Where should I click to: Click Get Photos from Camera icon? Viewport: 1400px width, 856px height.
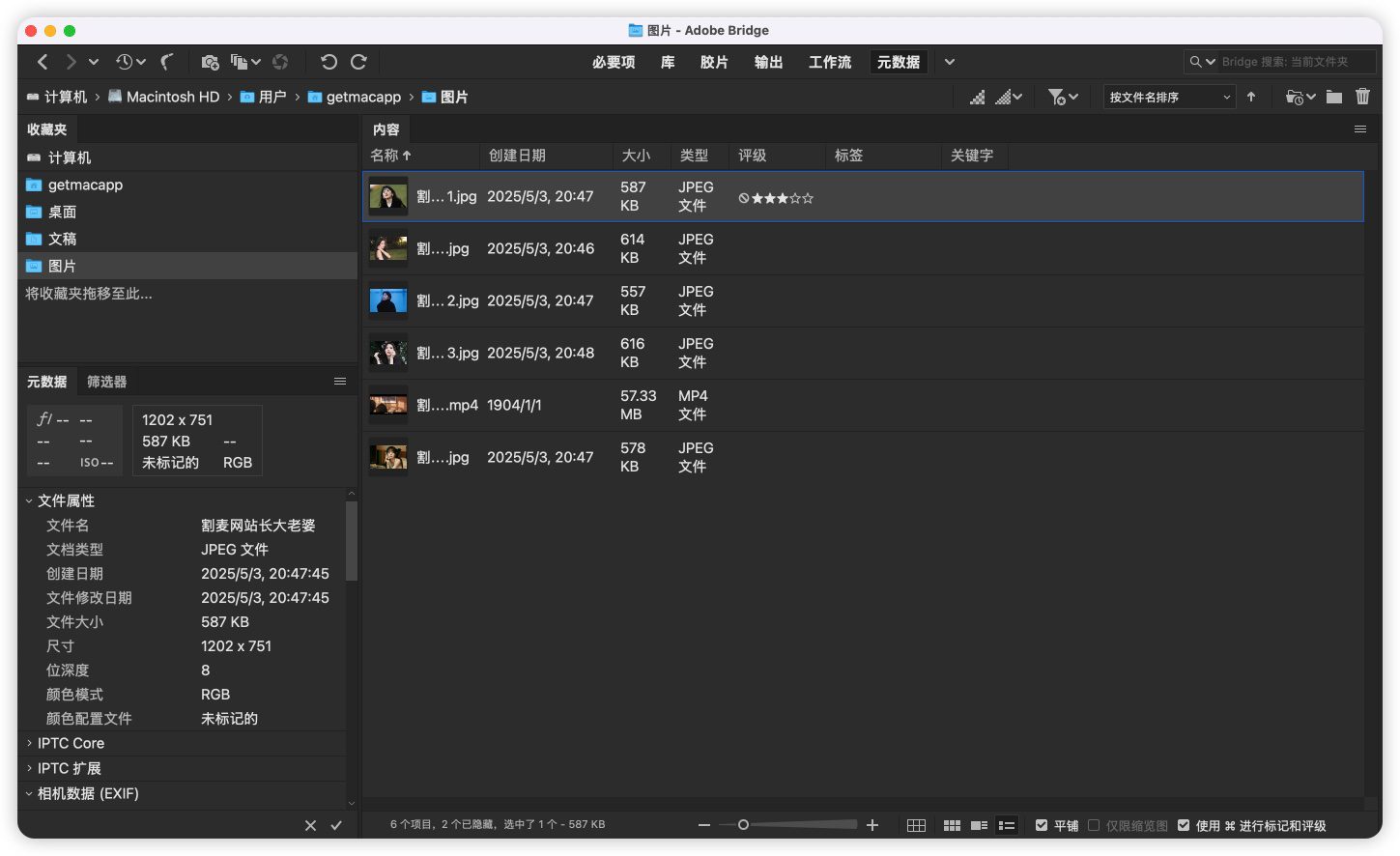coord(210,62)
